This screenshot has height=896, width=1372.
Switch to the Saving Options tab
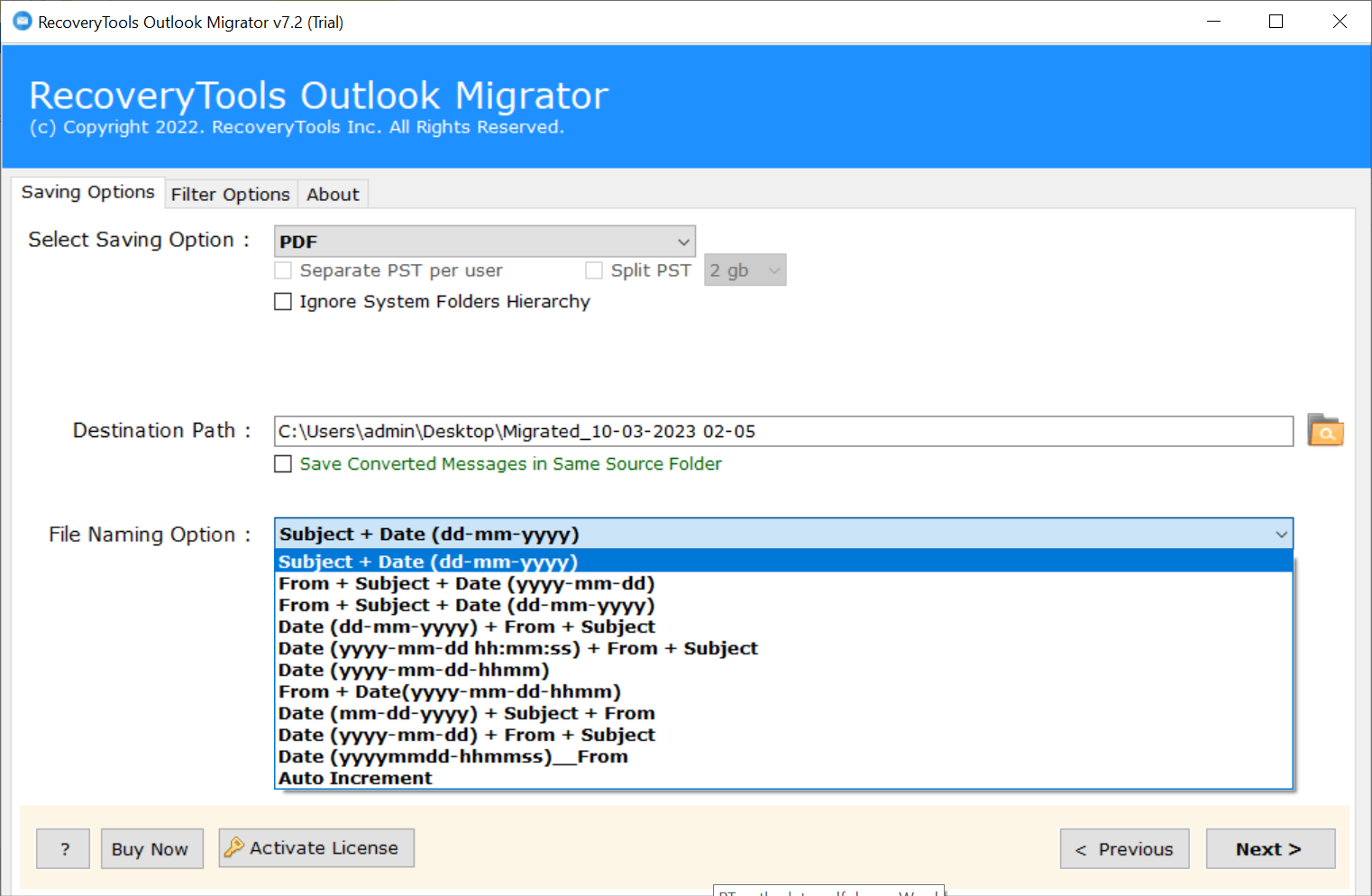click(88, 193)
